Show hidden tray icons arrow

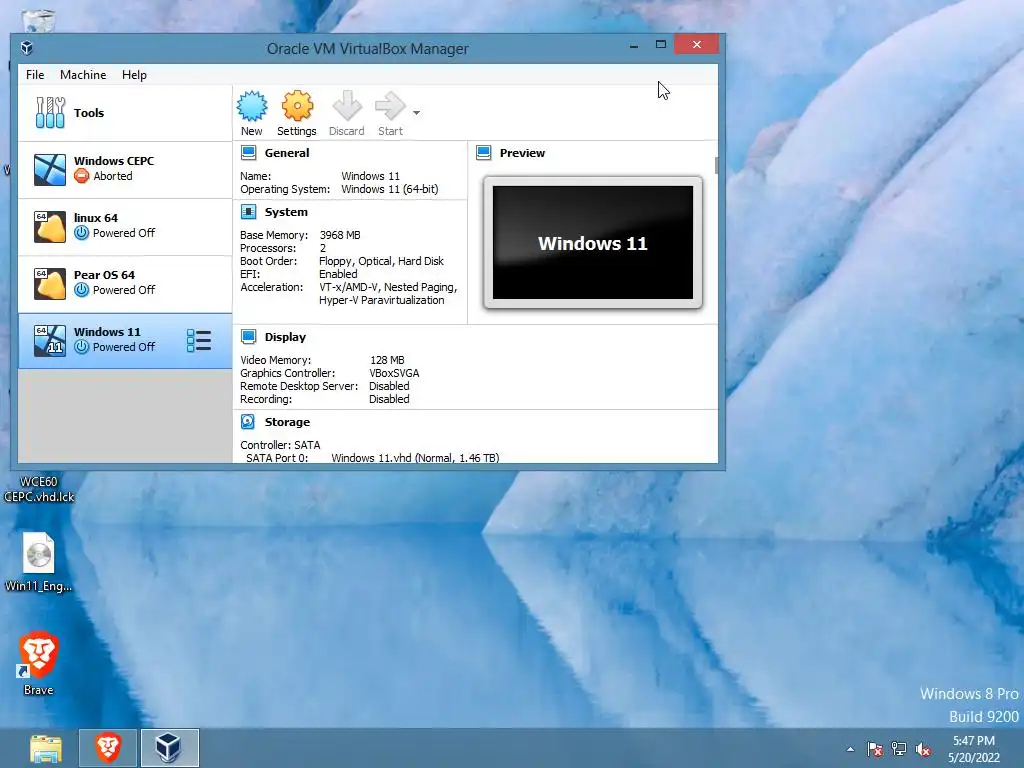850,749
